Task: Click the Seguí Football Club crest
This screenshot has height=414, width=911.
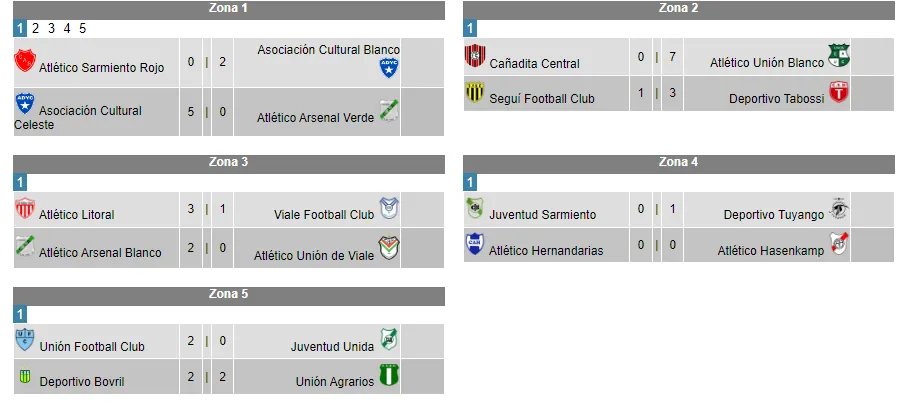Action: (475, 93)
